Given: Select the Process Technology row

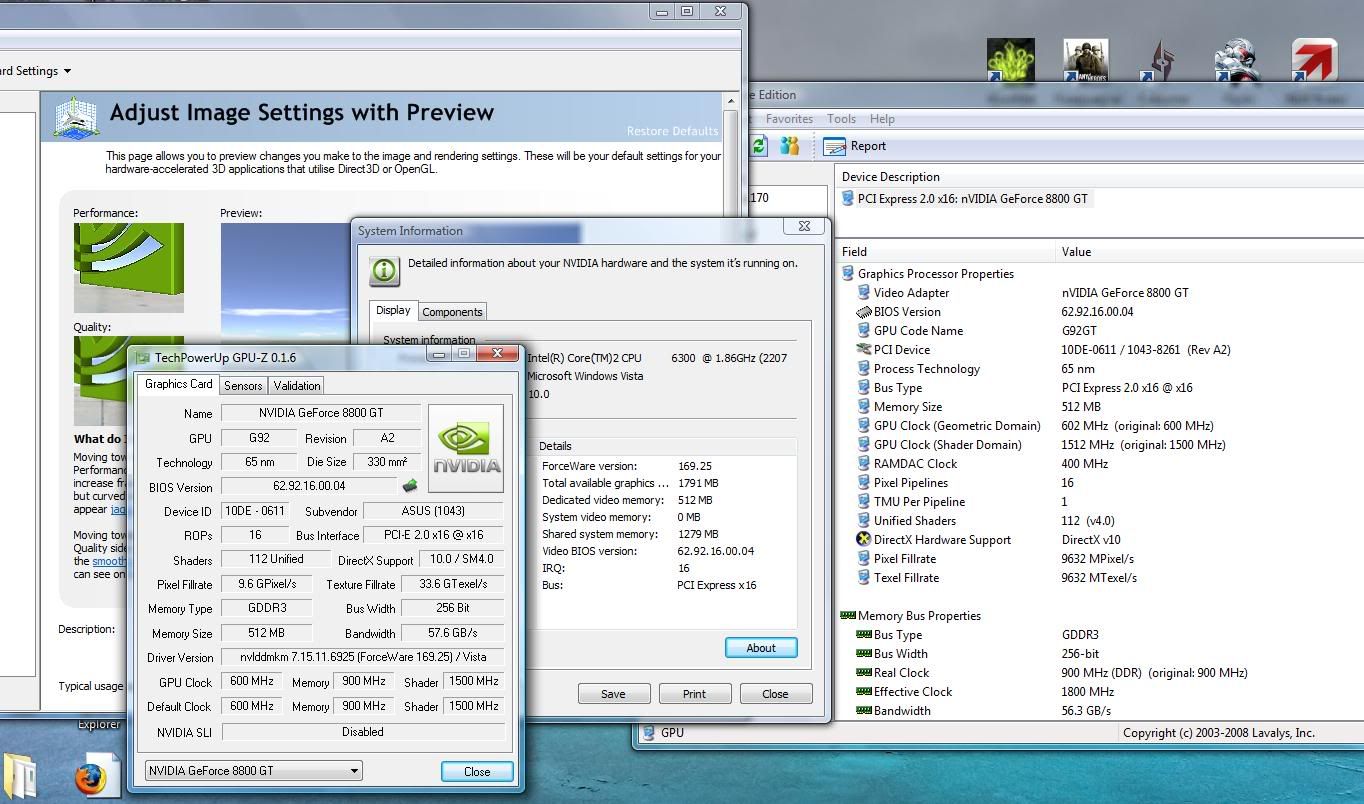Looking at the screenshot, I should [1100, 369].
